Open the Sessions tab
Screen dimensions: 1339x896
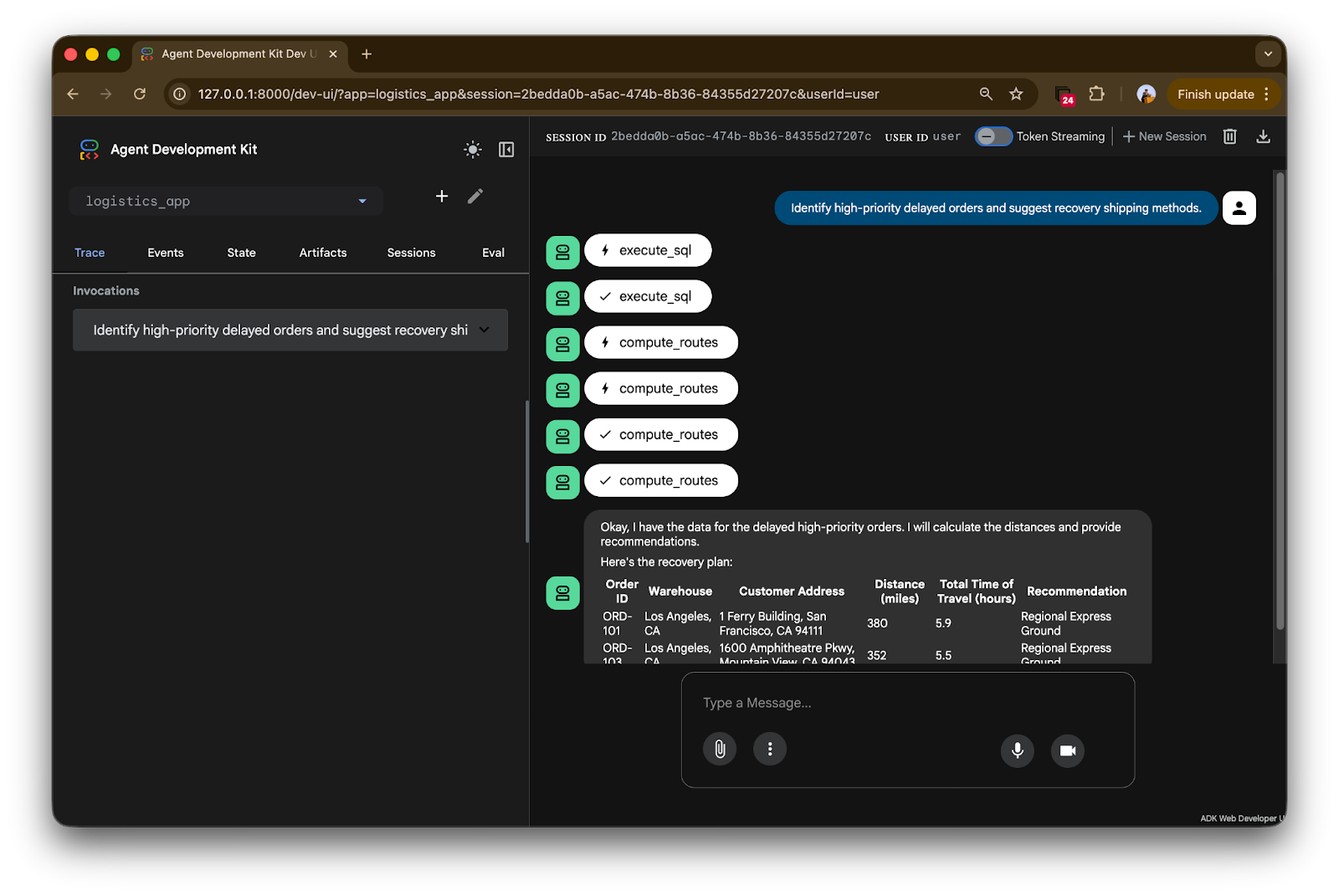click(411, 252)
